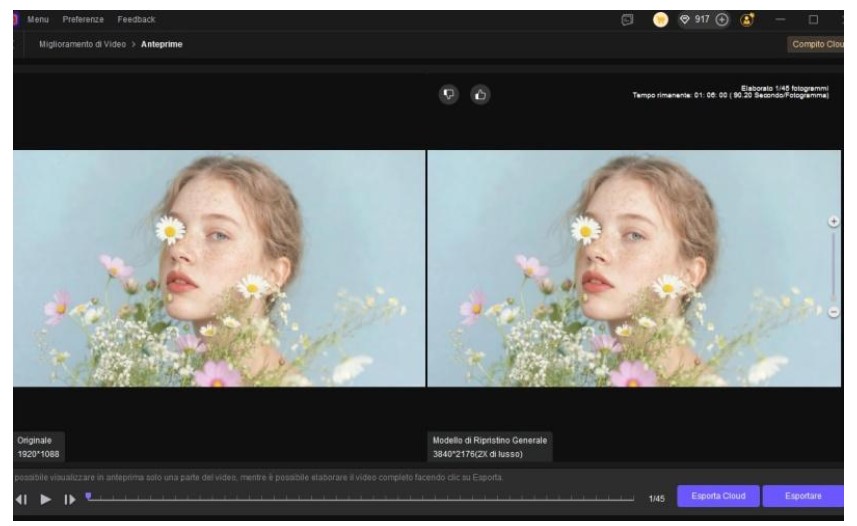Click the 1/45 frame counter

pyautogui.click(x=656, y=499)
